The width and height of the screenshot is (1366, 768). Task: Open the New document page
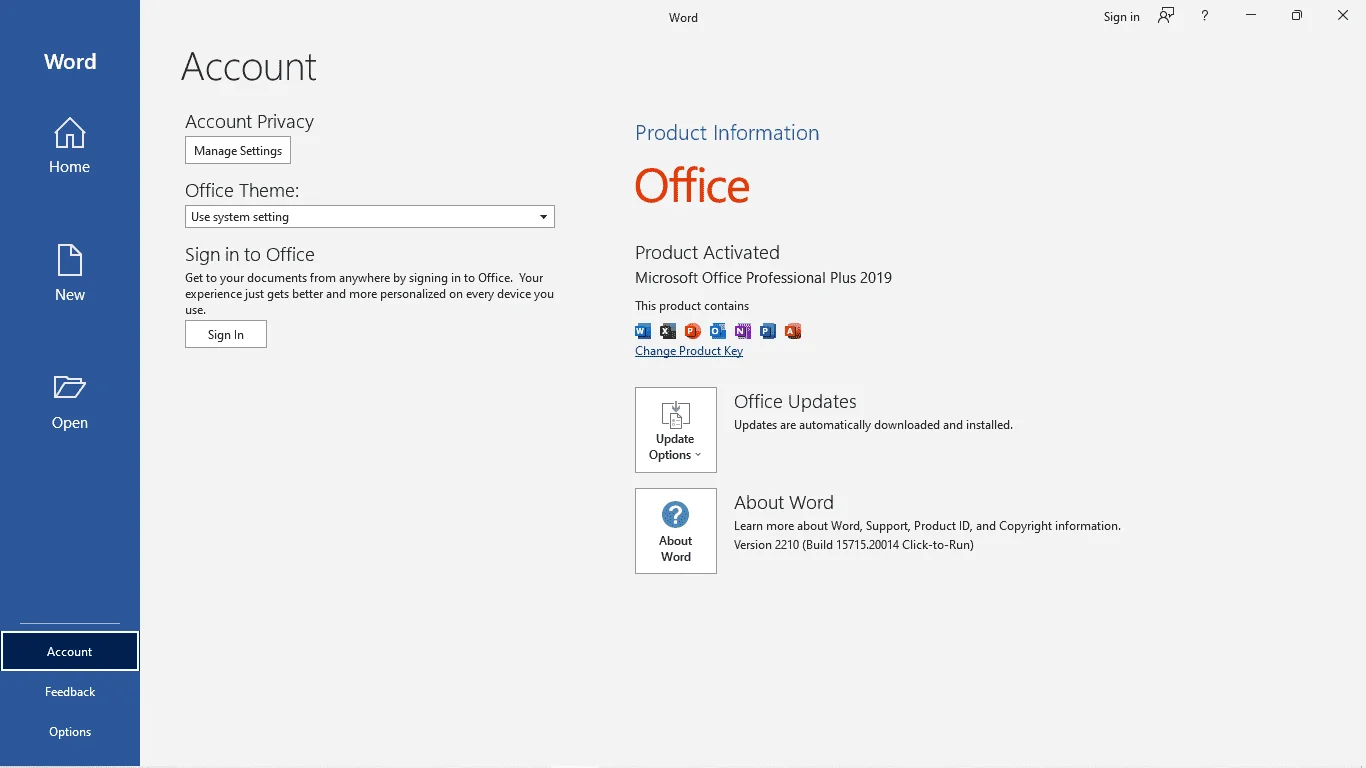(69, 273)
